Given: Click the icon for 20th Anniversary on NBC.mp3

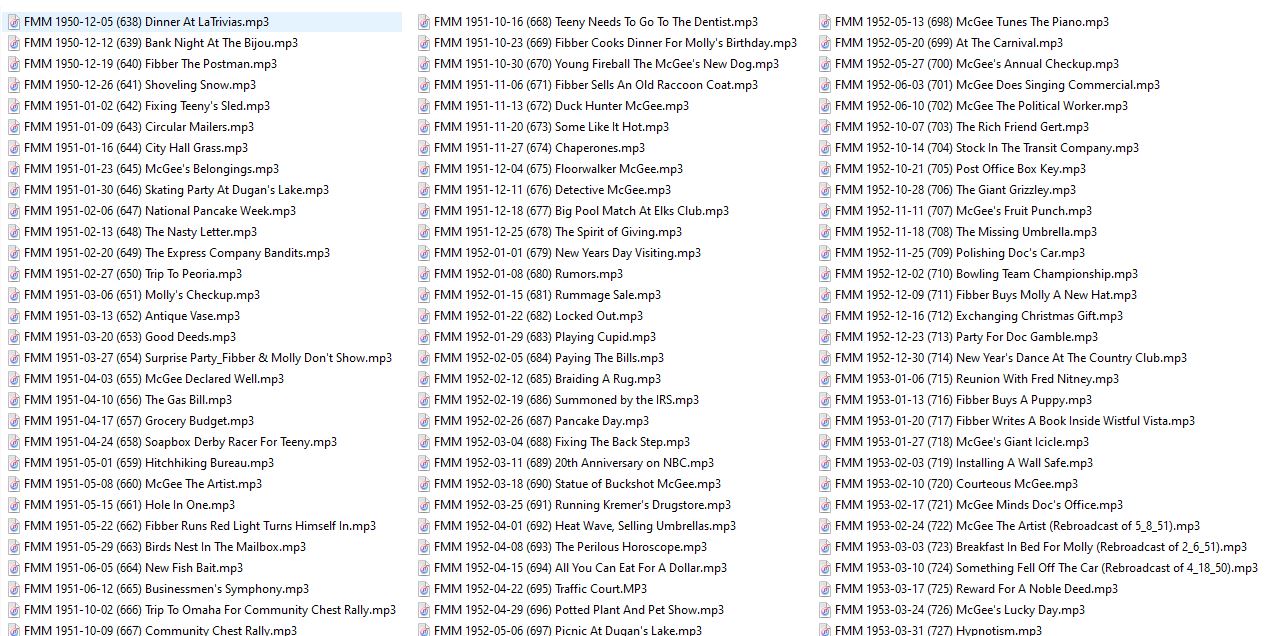Looking at the screenshot, I should click(x=424, y=463).
